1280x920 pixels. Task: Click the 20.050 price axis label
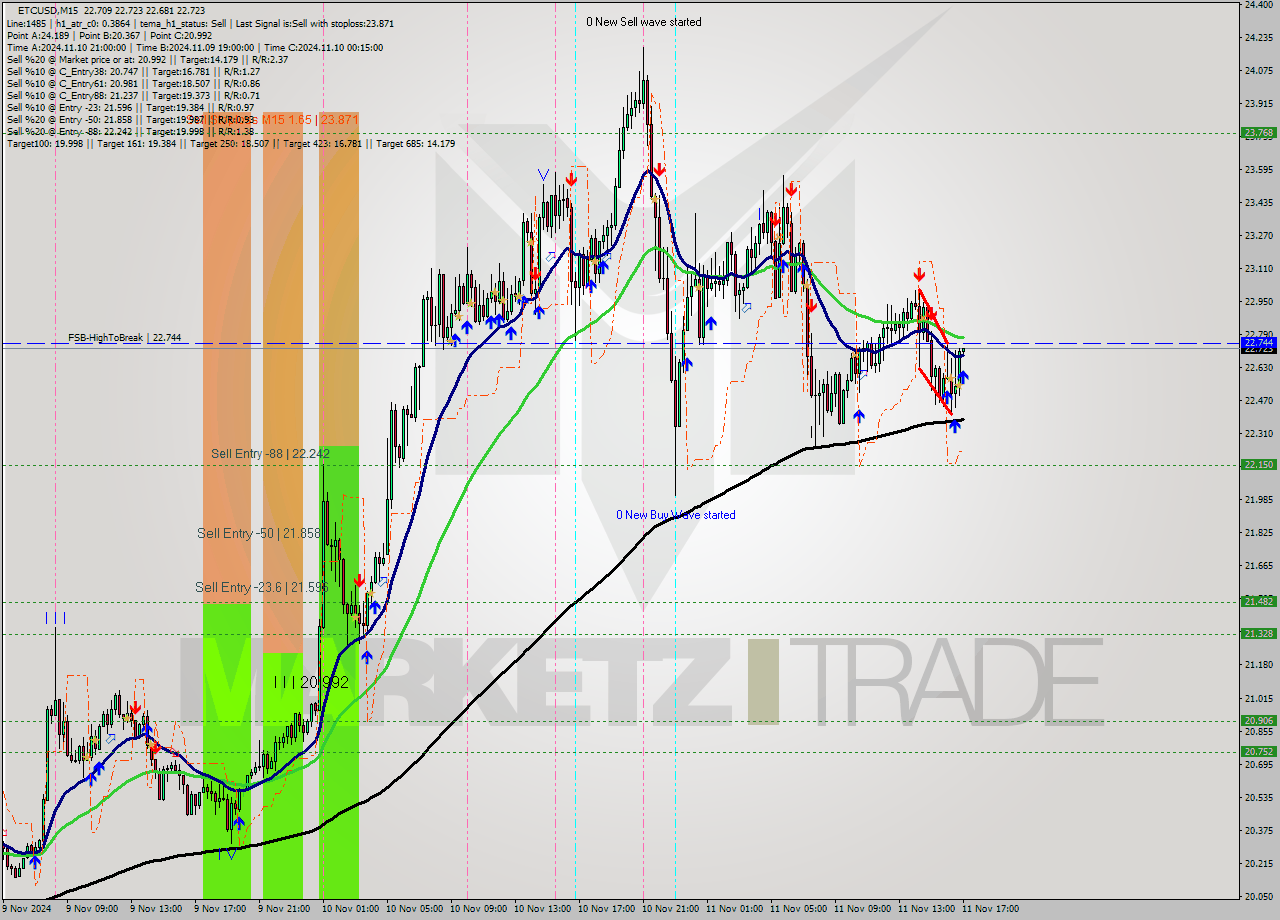1258,896
